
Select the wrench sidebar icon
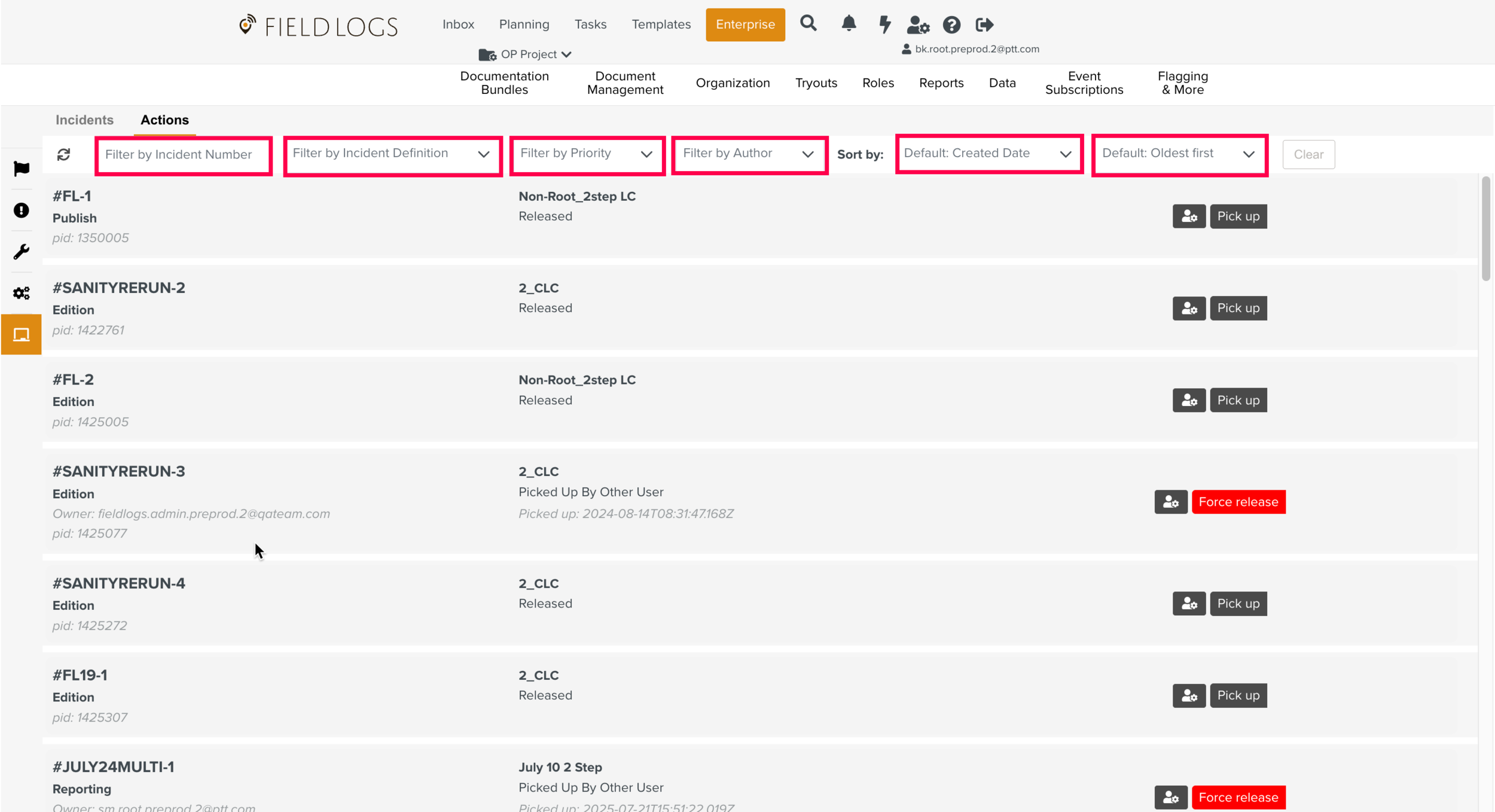click(x=21, y=252)
